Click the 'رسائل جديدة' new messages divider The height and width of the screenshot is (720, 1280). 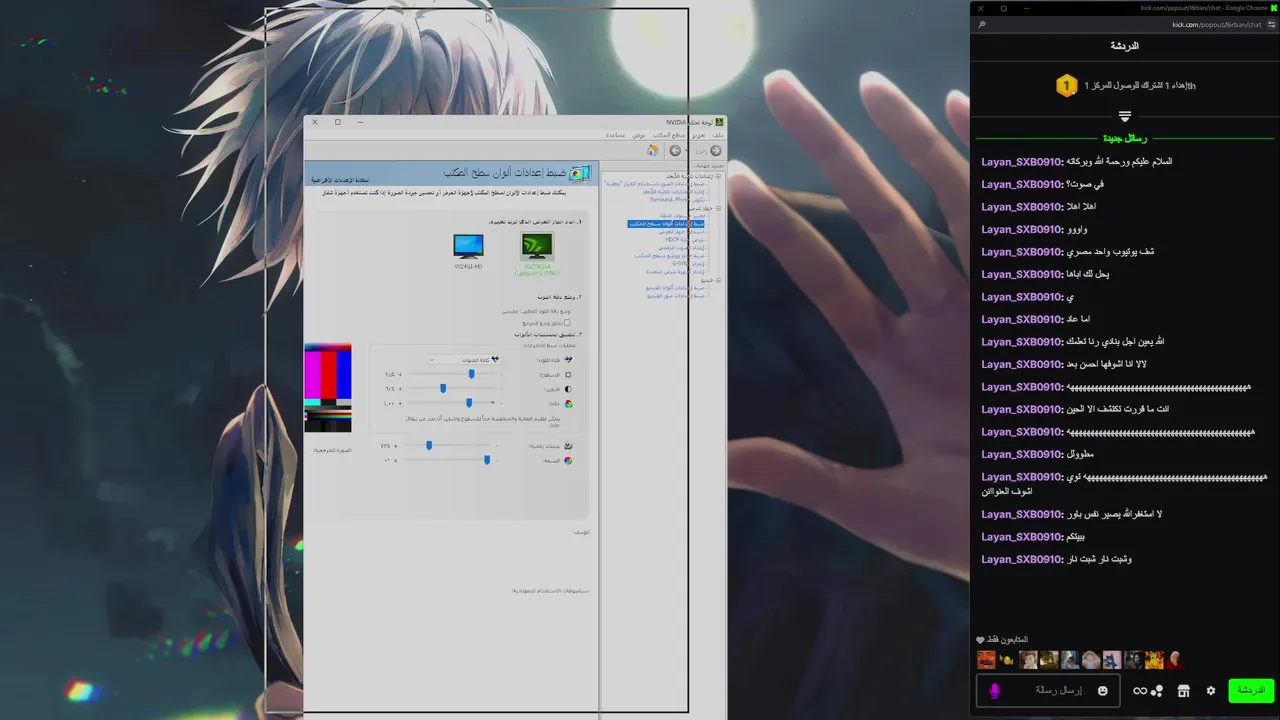click(1125, 139)
